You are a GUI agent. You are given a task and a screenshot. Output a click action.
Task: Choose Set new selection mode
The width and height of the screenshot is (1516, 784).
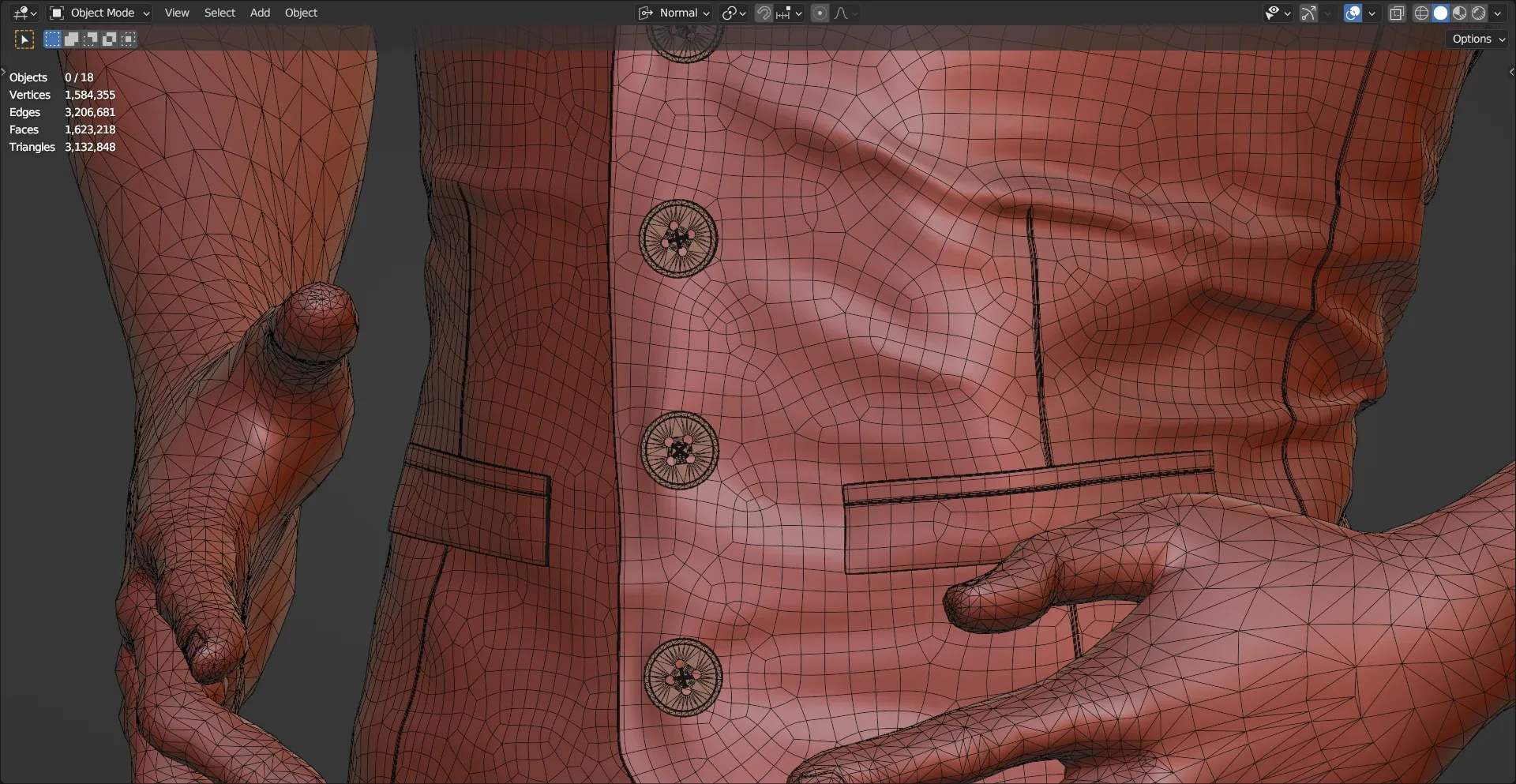(52, 39)
